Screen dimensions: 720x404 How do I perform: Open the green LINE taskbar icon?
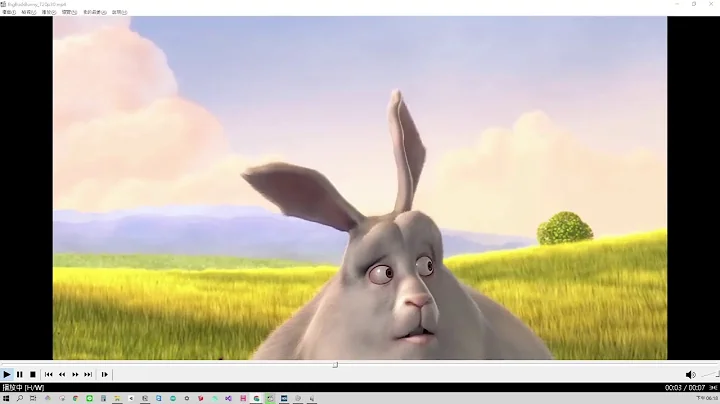tap(89, 398)
